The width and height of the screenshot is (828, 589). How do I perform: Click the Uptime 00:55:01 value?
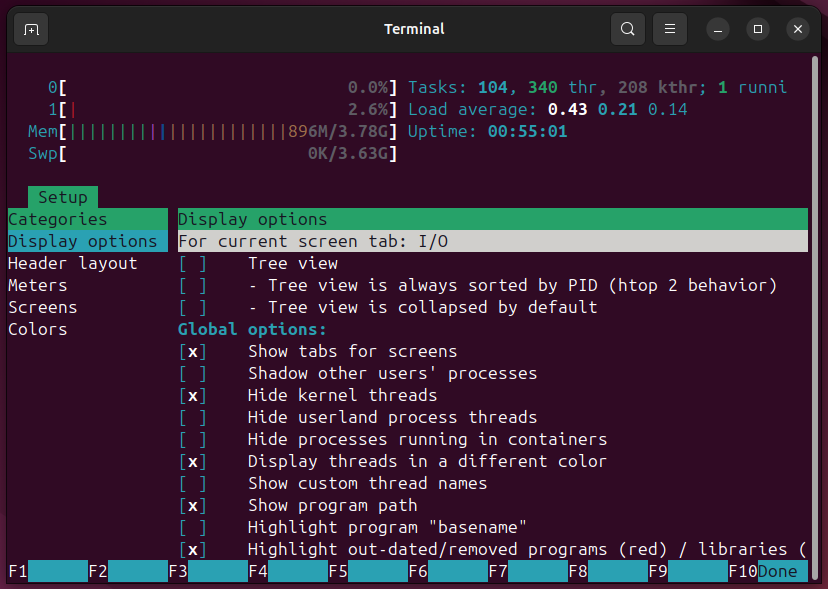527,132
